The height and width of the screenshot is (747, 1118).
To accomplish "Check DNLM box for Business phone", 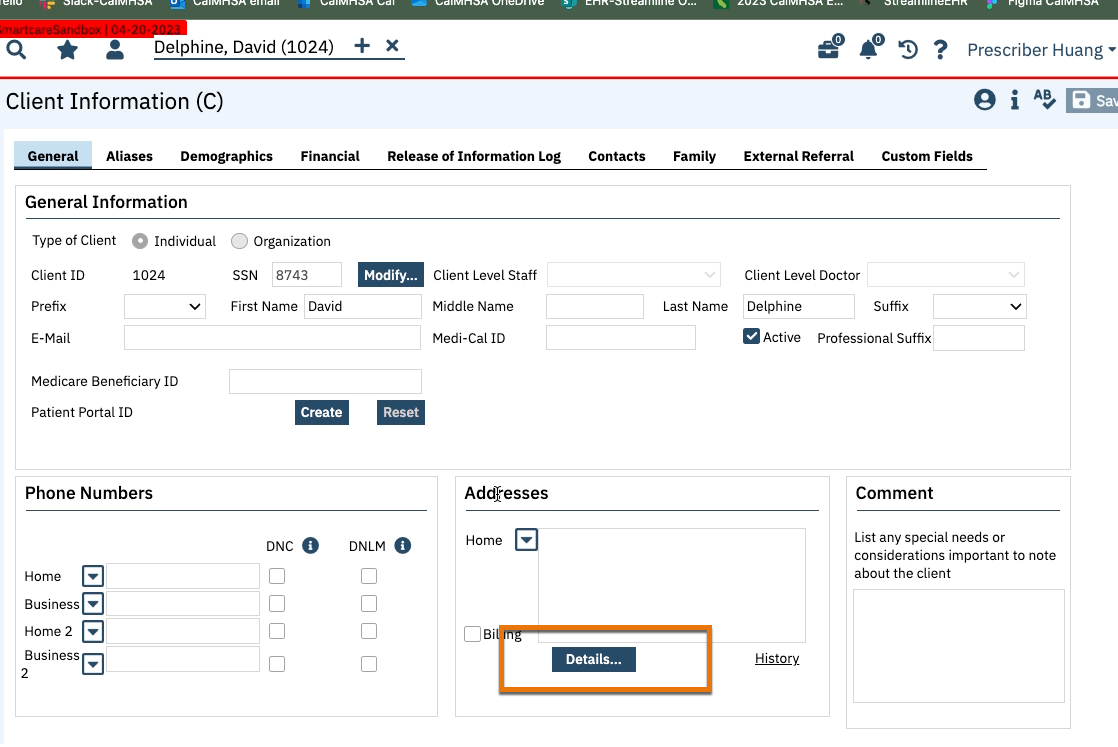I will (369, 604).
